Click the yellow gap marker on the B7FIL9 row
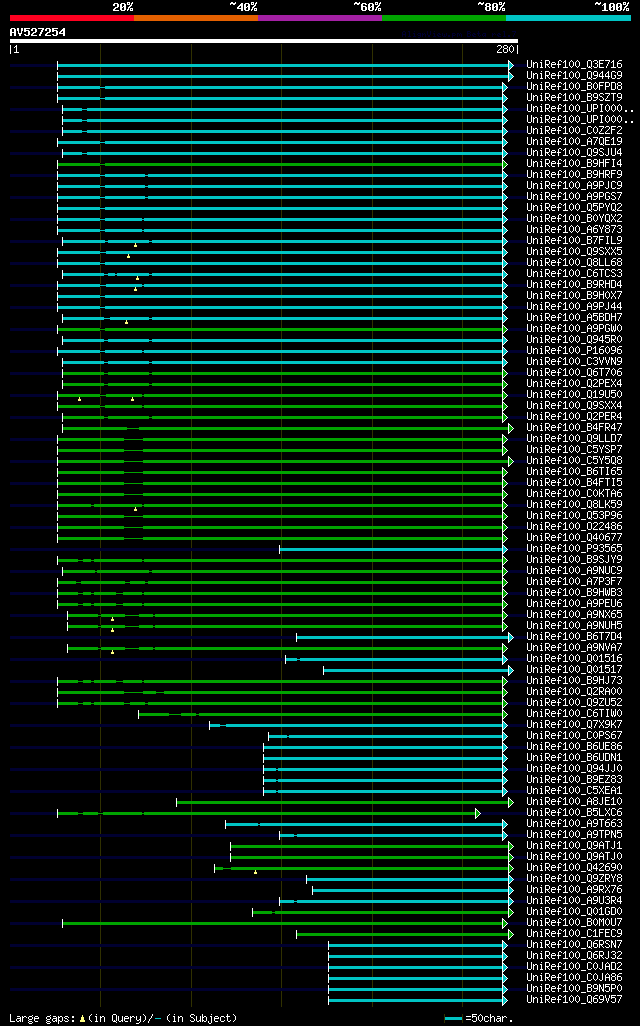The height and width of the screenshot is (1026, 640). pos(135,245)
